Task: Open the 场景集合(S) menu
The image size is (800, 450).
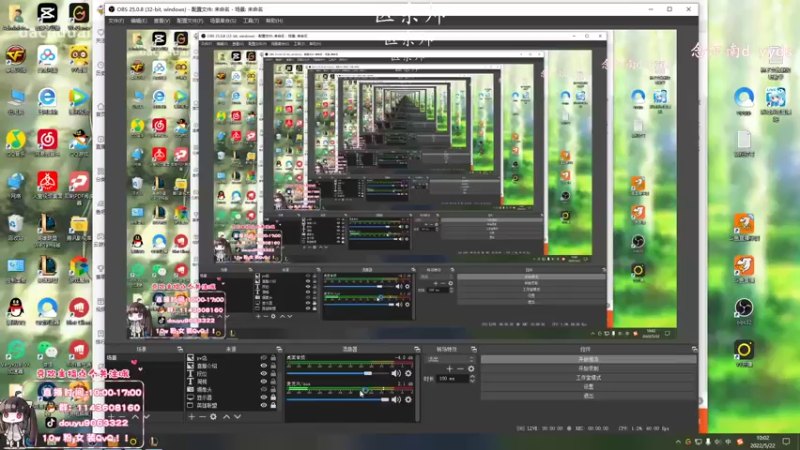Action: coord(222,21)
